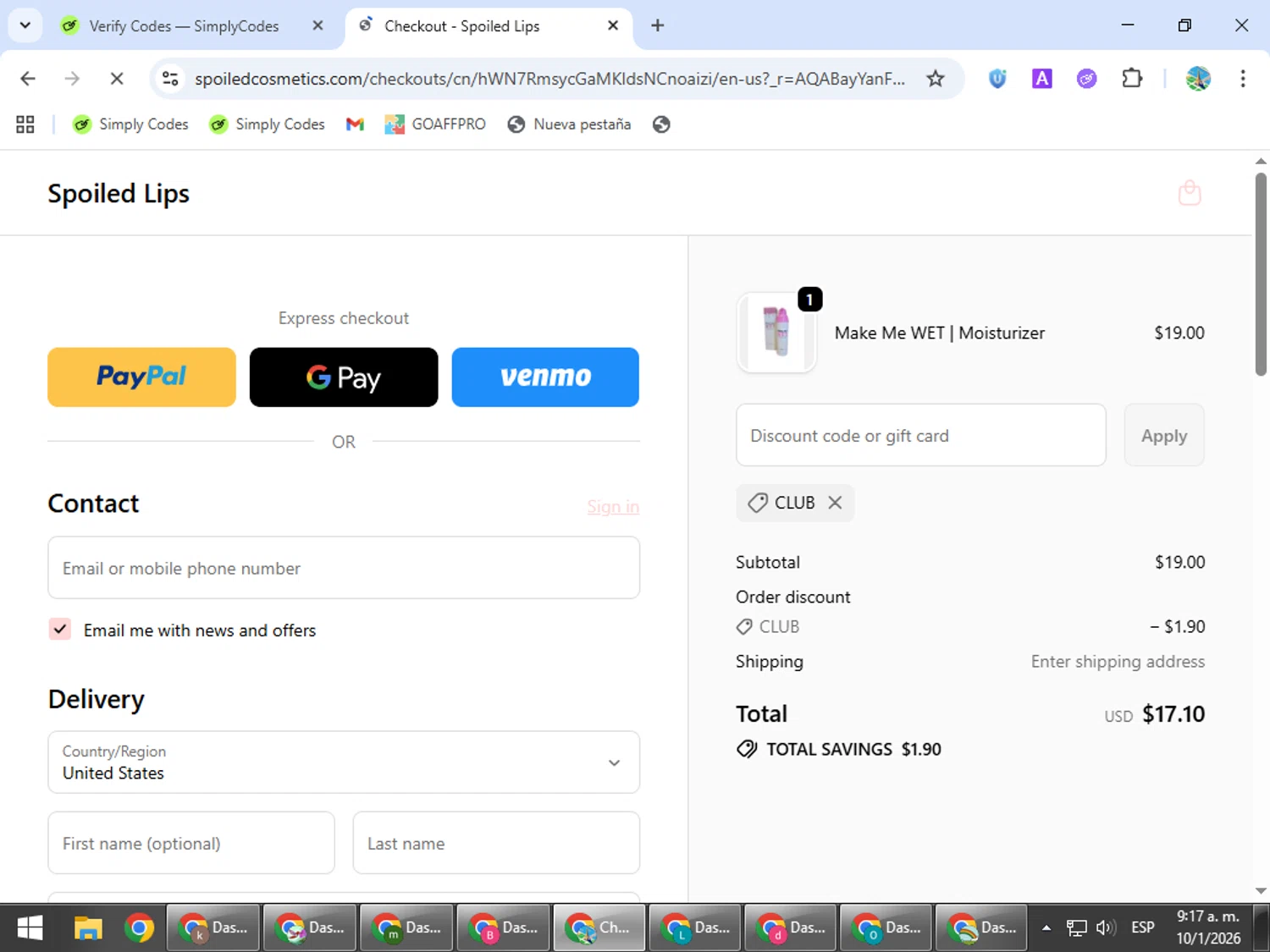
Task: Open first Simply Codes bookmark
Action: click(130, 124)
